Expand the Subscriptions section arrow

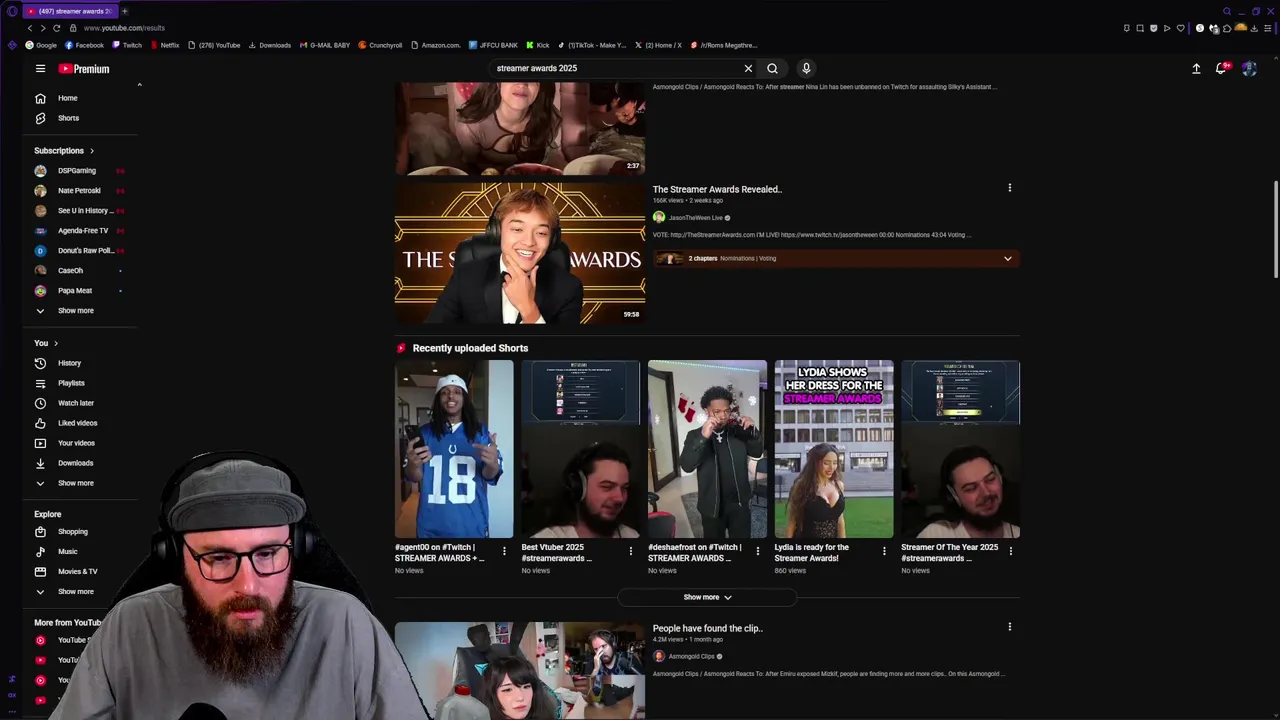(x=92, y=151)
